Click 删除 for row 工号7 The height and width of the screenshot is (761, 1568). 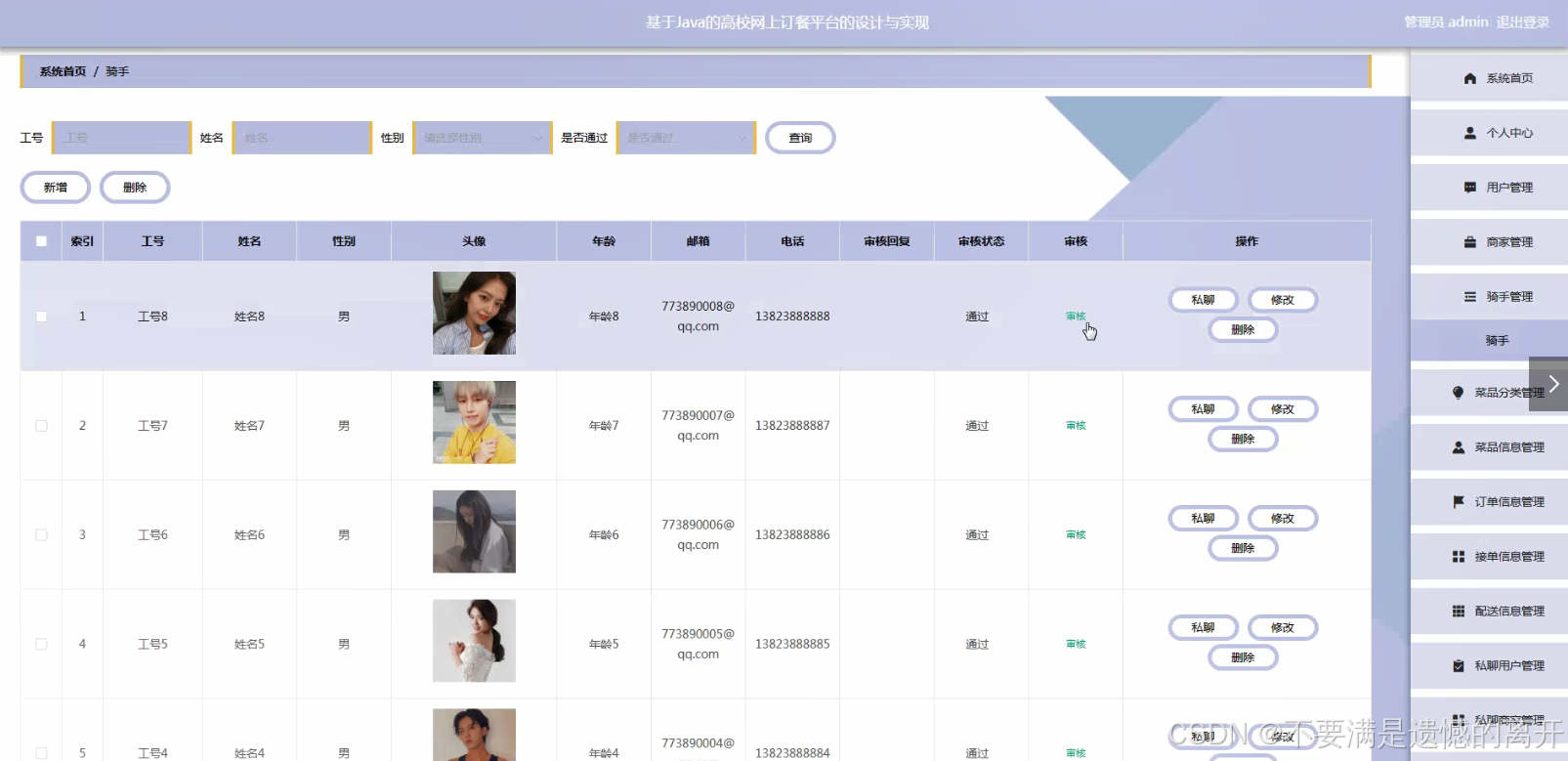point(1243,440)
